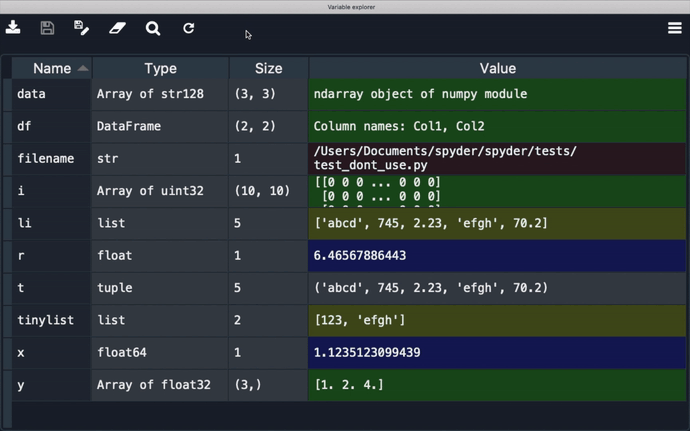Click the import data icon
The height and width of the screenshot is (431, 690).
tap(13, 28)
